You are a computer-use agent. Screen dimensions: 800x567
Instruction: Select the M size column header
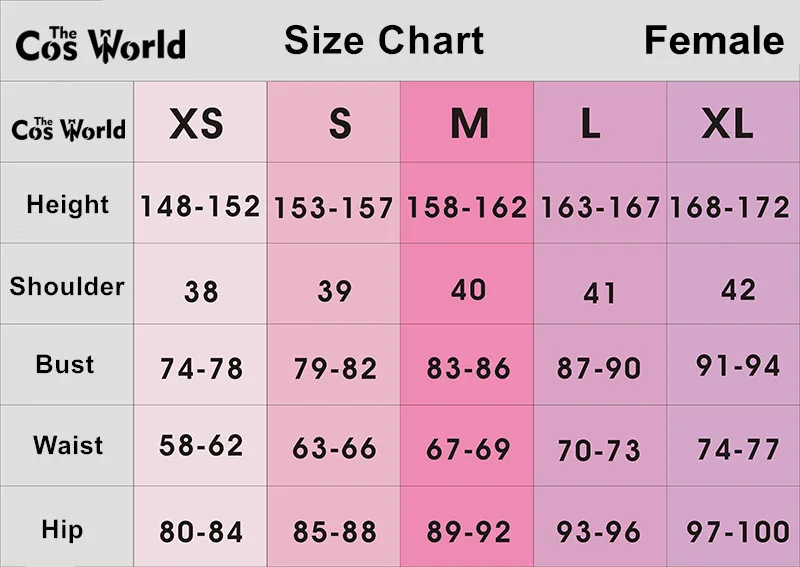click(469, 124)
